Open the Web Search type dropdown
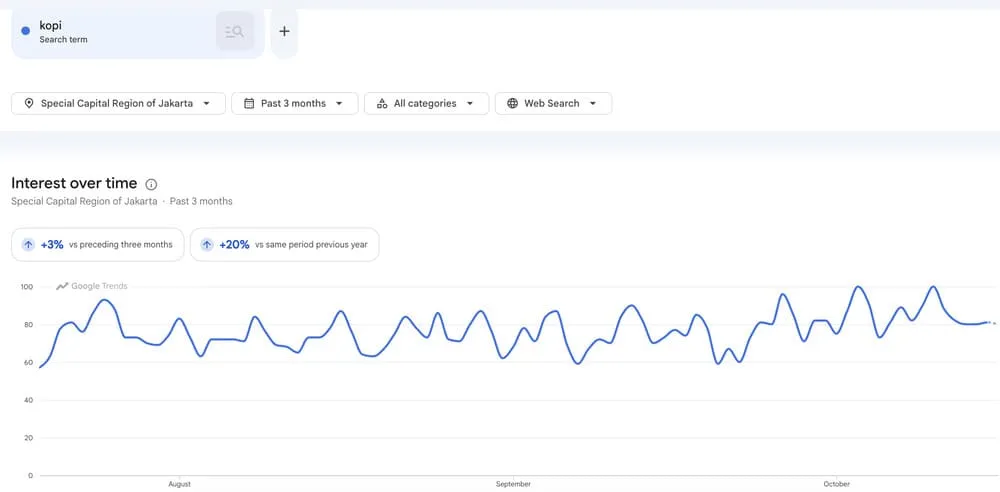The image size is (1000, 492). 554,103
